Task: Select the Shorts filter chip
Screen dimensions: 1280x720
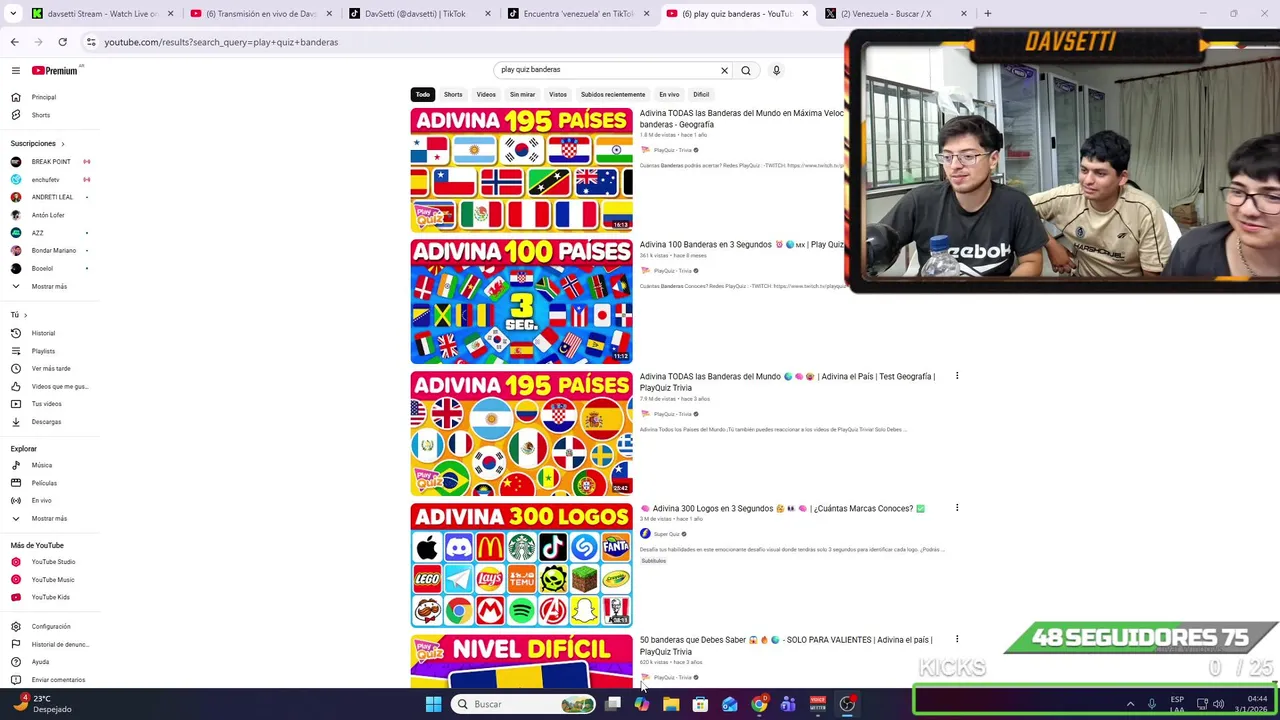Action: 453,94
